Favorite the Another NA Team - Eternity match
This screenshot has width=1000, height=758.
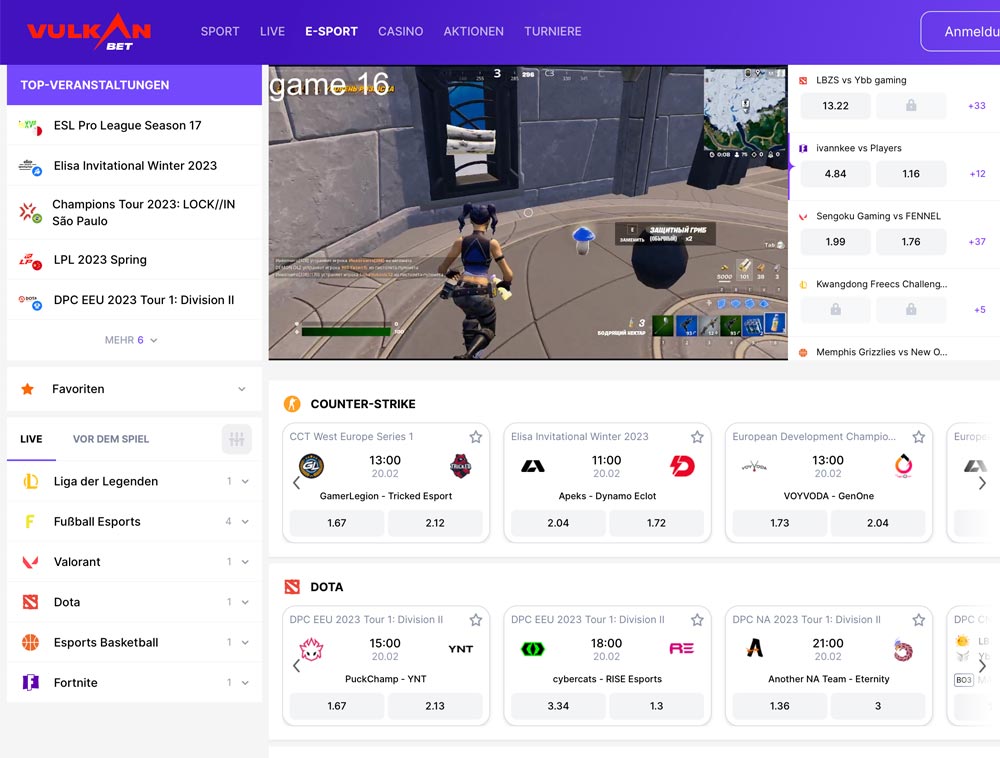918,620
